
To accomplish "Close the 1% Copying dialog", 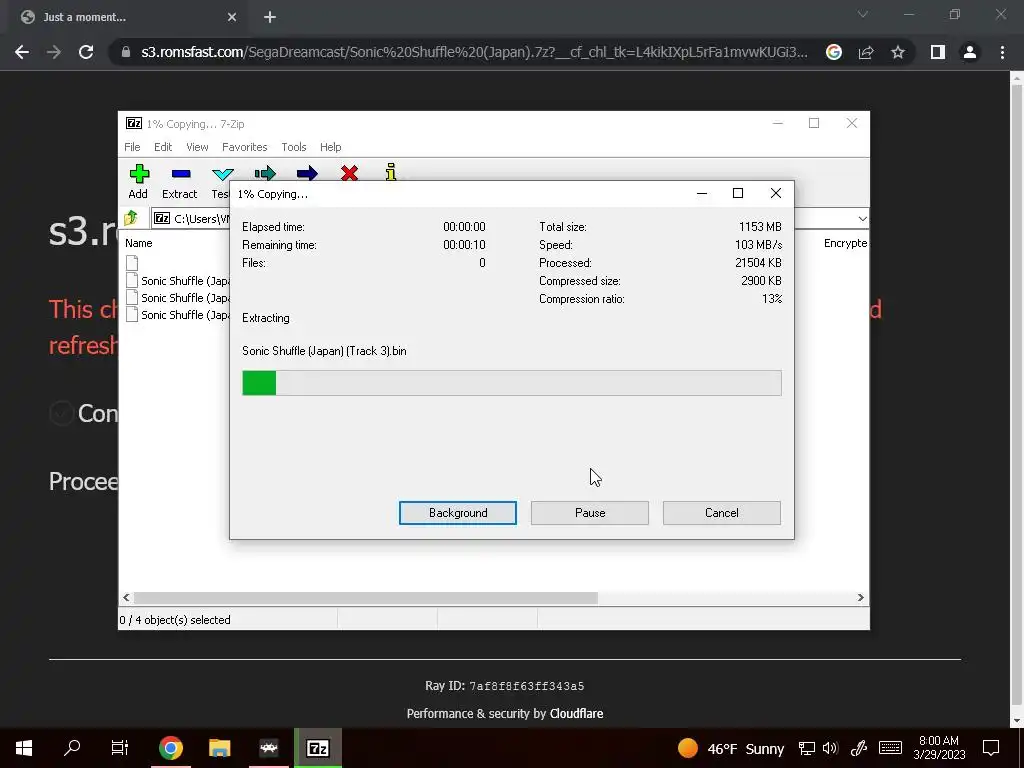I will point(776,193).
